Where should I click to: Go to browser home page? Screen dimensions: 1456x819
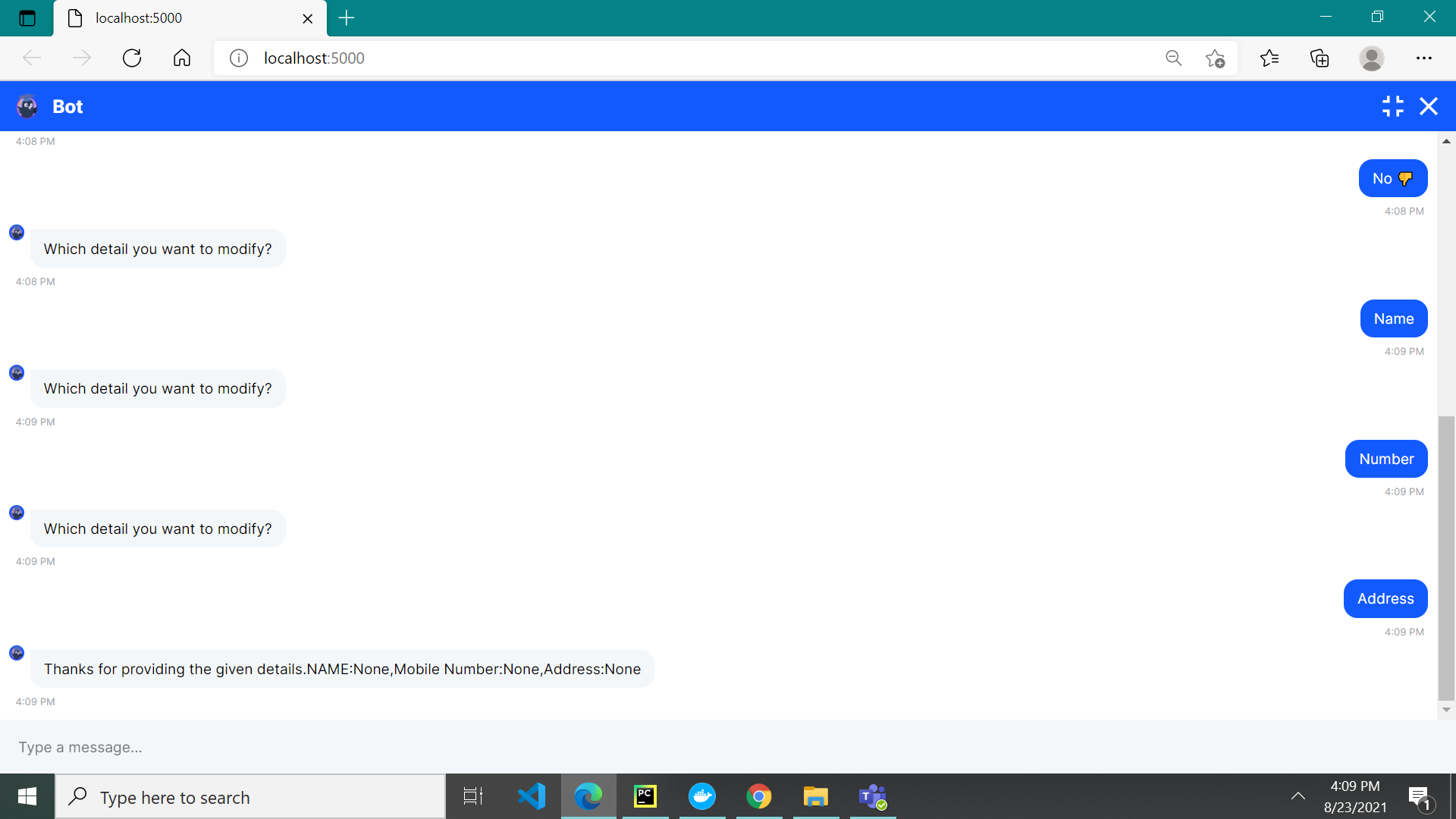[x=182, y=58]
